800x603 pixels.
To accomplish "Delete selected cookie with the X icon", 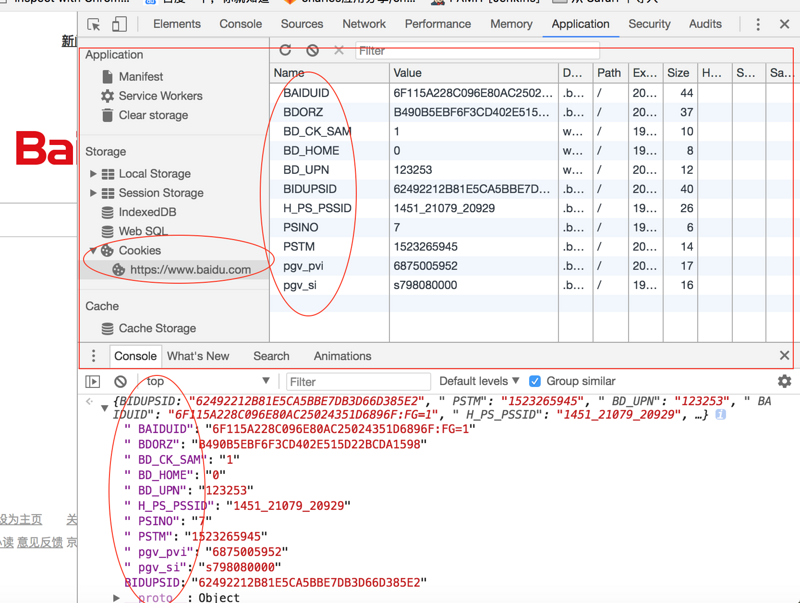I will pos(339,50).
